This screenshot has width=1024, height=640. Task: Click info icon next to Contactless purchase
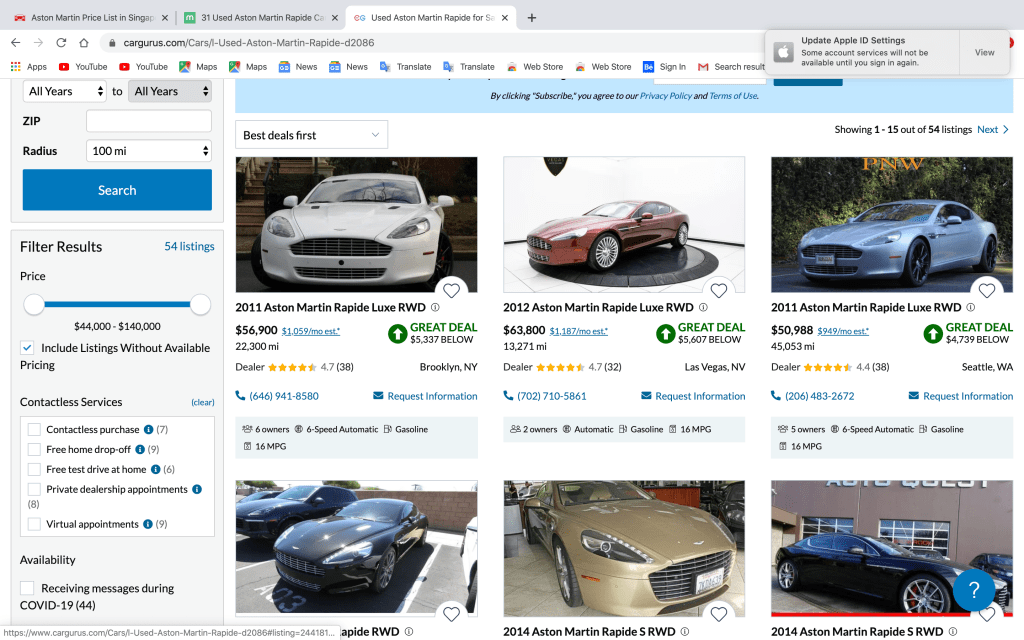[x=148, y=429]
